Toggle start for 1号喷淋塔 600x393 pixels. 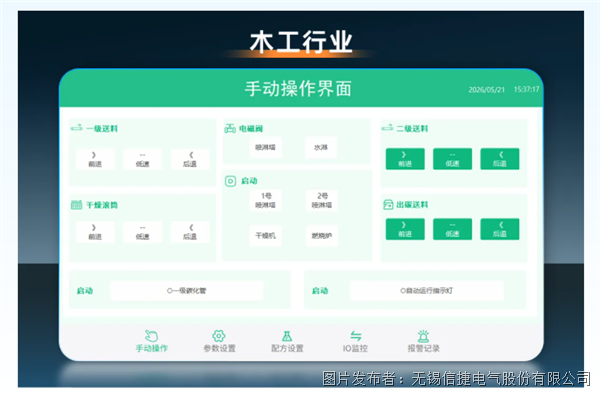click(x=266, y=201)
